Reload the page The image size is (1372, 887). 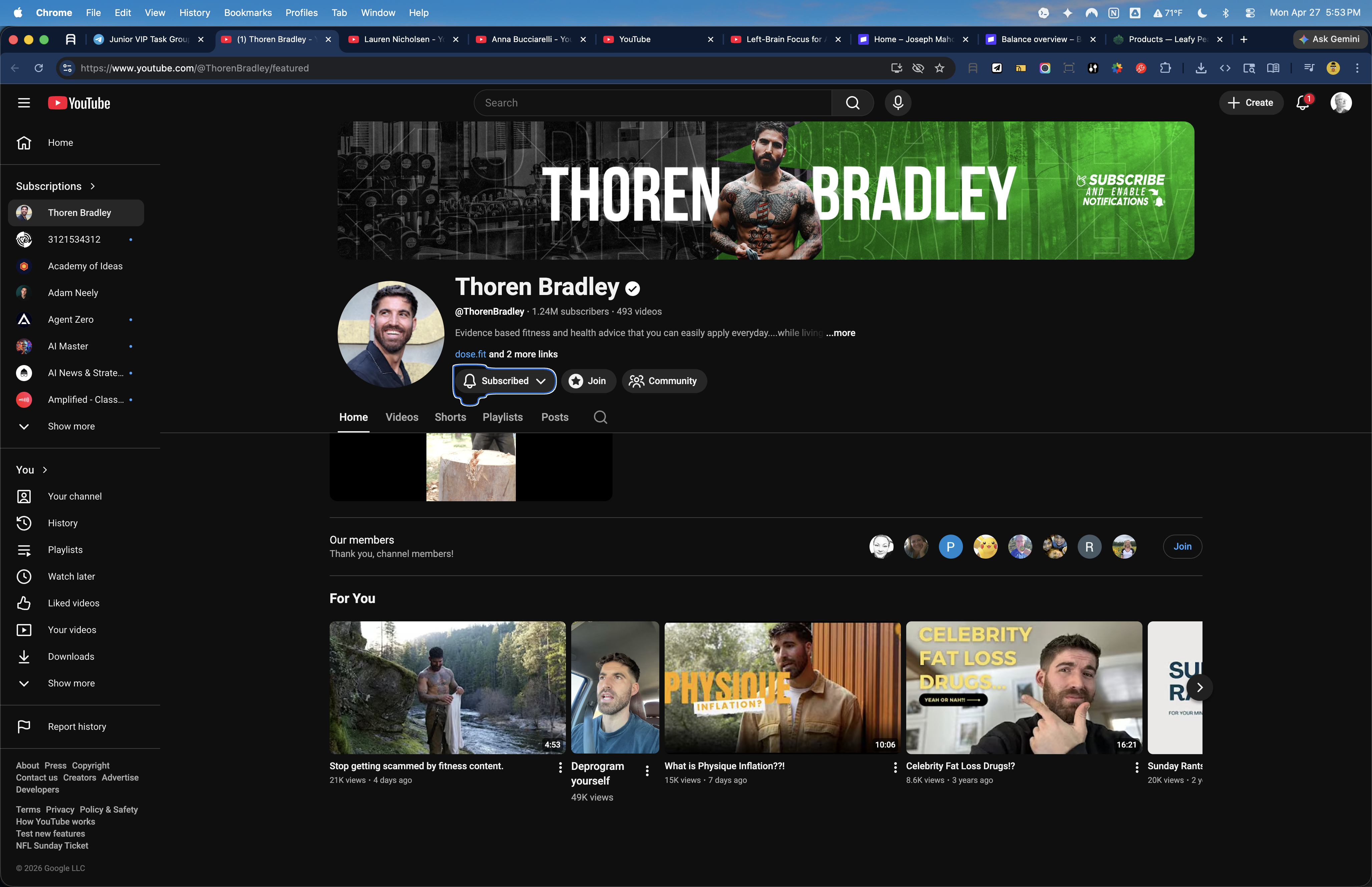pyautogui.click(x=39, y=68)
